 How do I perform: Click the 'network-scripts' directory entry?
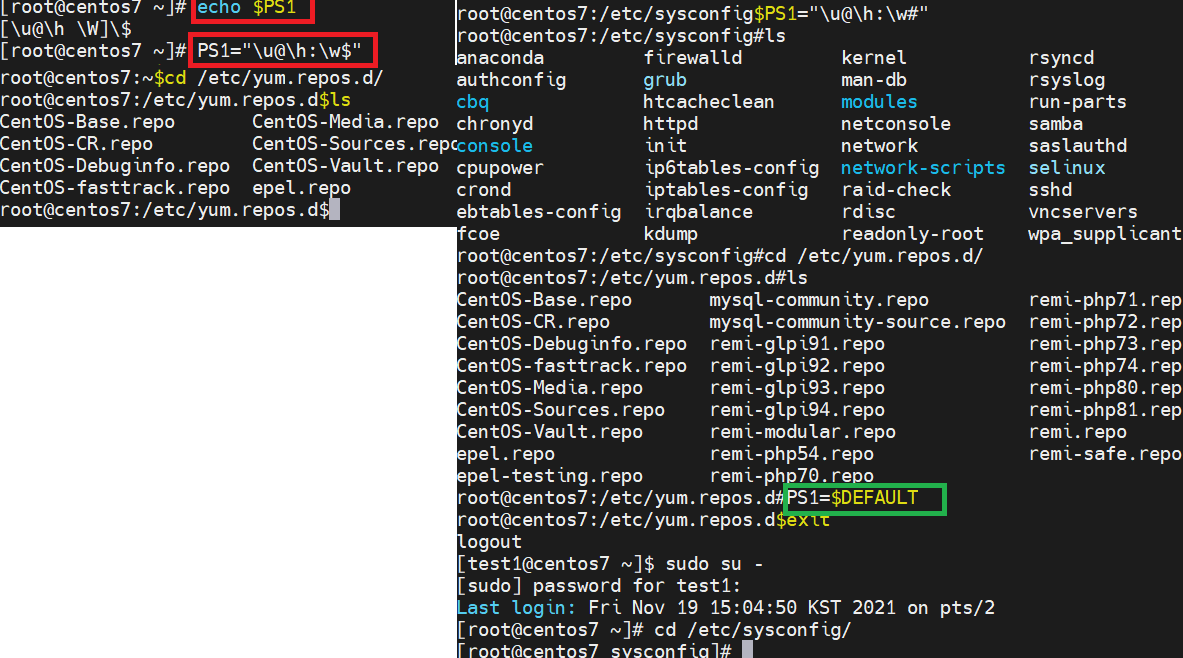[x=923, y=168]
